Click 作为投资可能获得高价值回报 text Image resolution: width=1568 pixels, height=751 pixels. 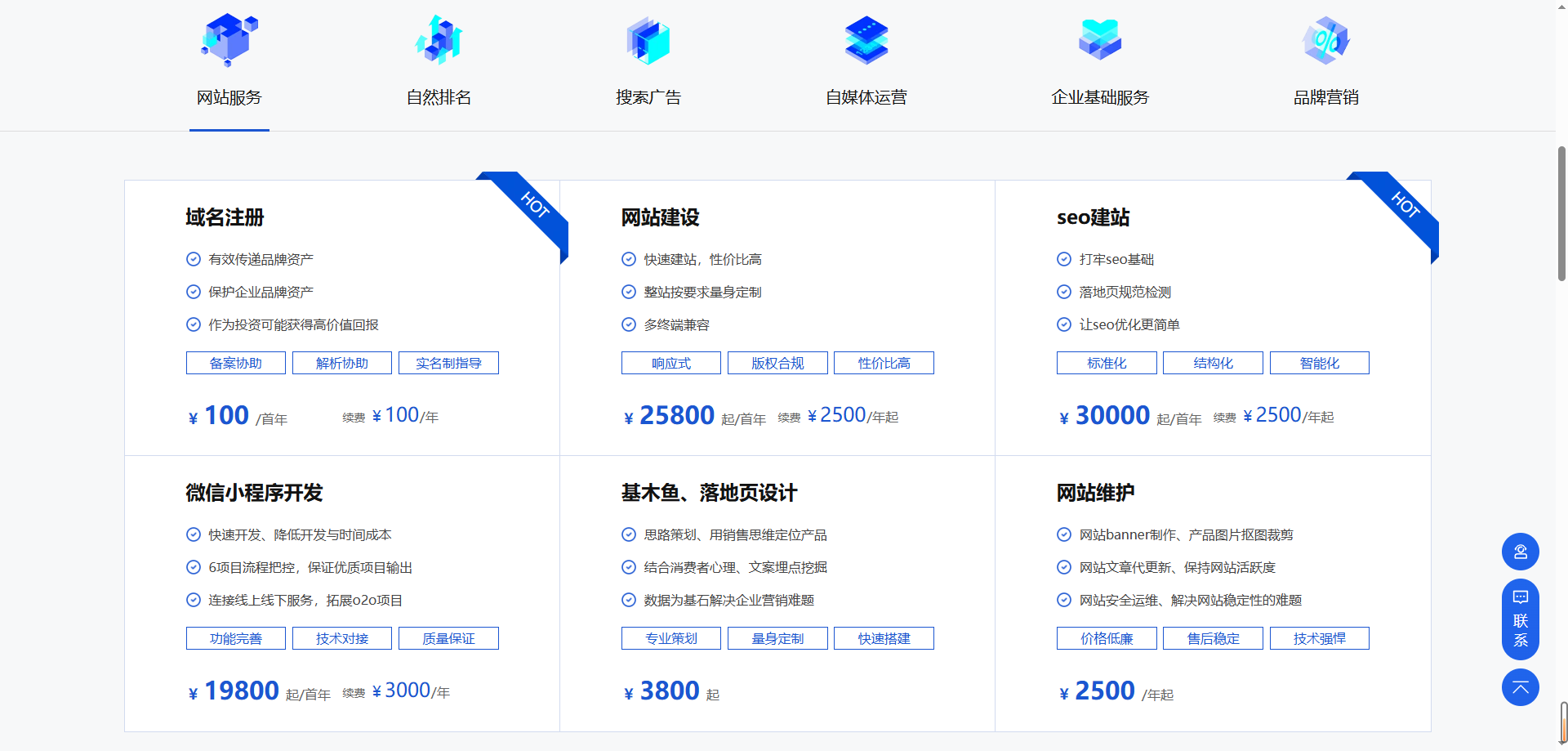(293, 324)
